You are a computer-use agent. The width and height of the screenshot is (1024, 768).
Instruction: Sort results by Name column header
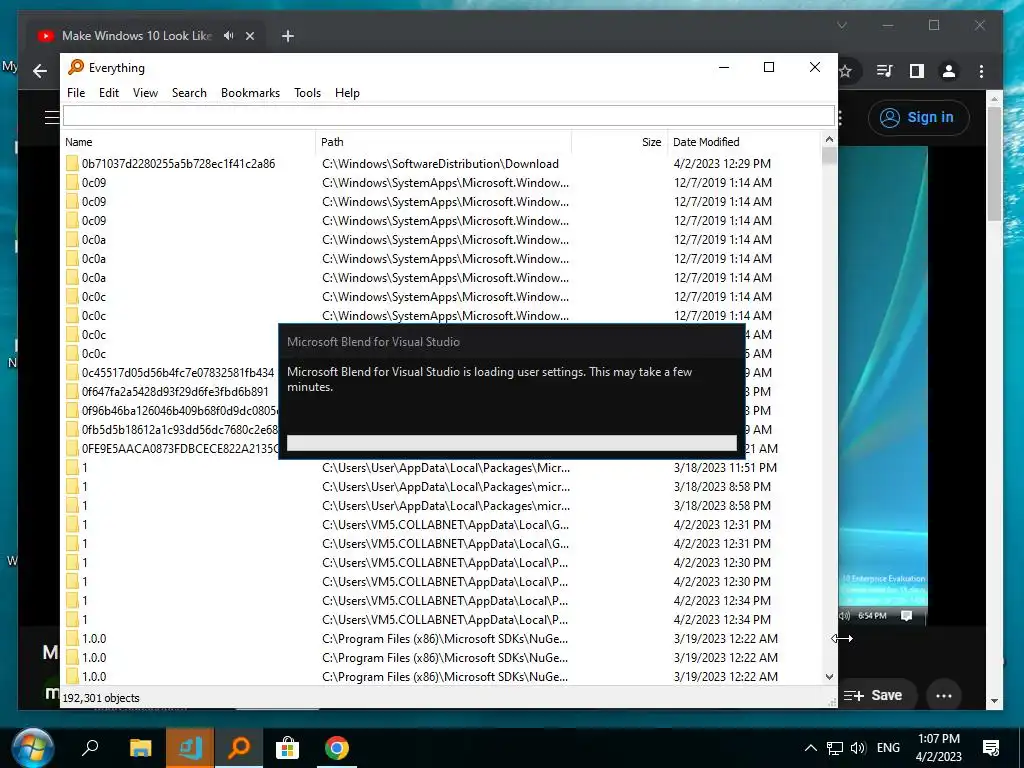tap(188, 142)
